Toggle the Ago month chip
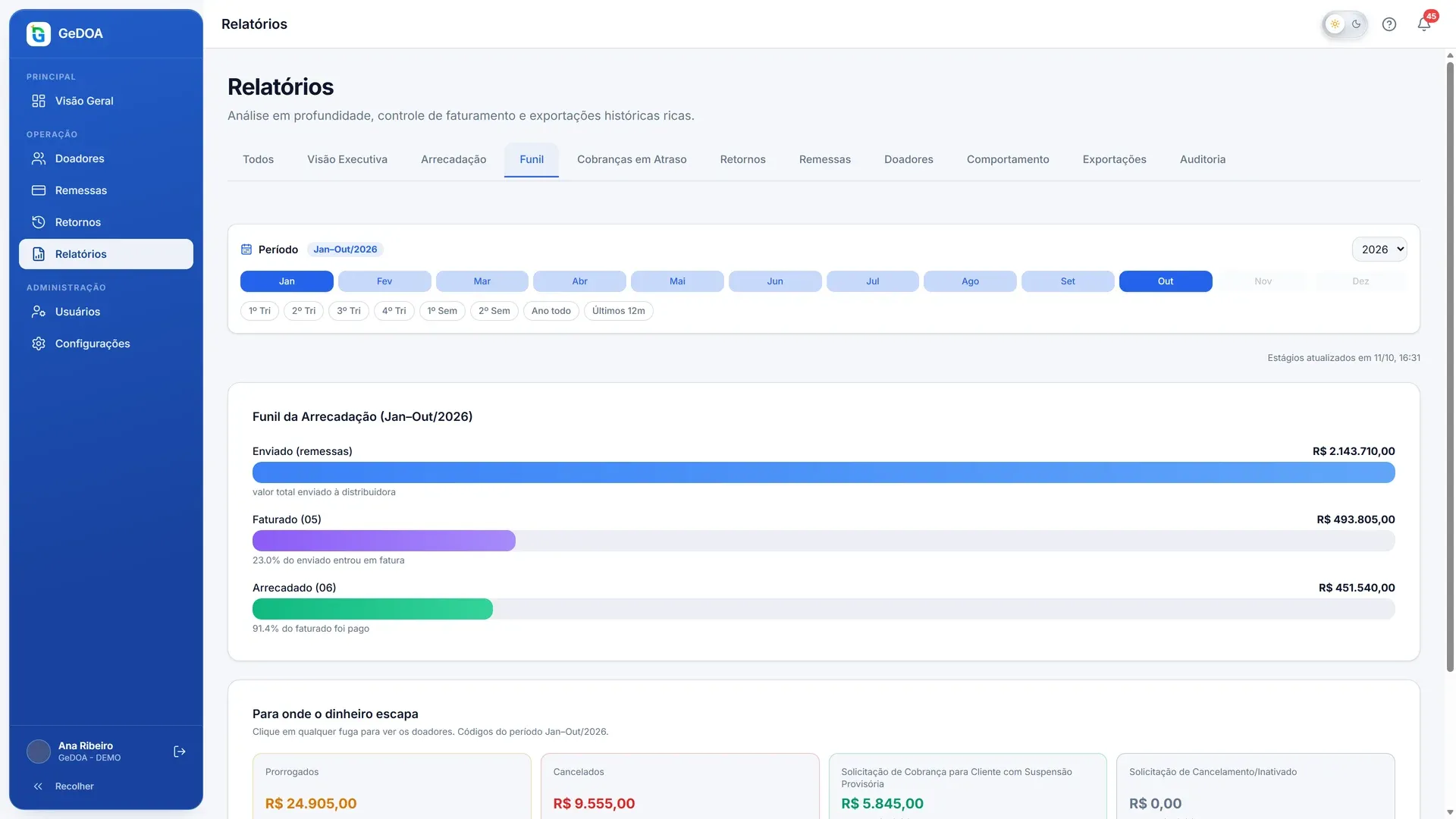The width and height of the screenshot is (1456, 819). [x=970, y=281]
